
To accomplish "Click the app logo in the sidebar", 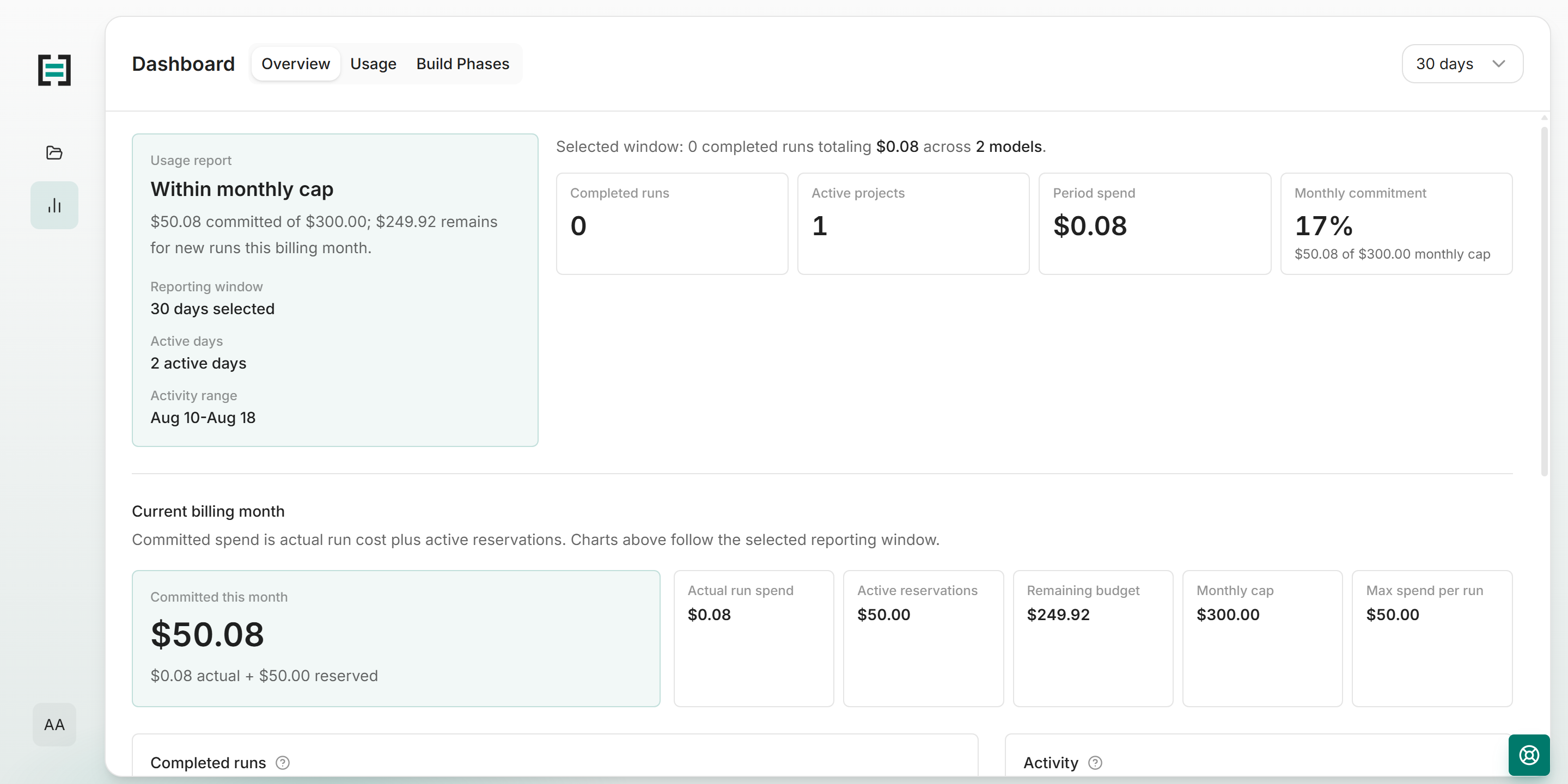I will [x=54, y=70].
